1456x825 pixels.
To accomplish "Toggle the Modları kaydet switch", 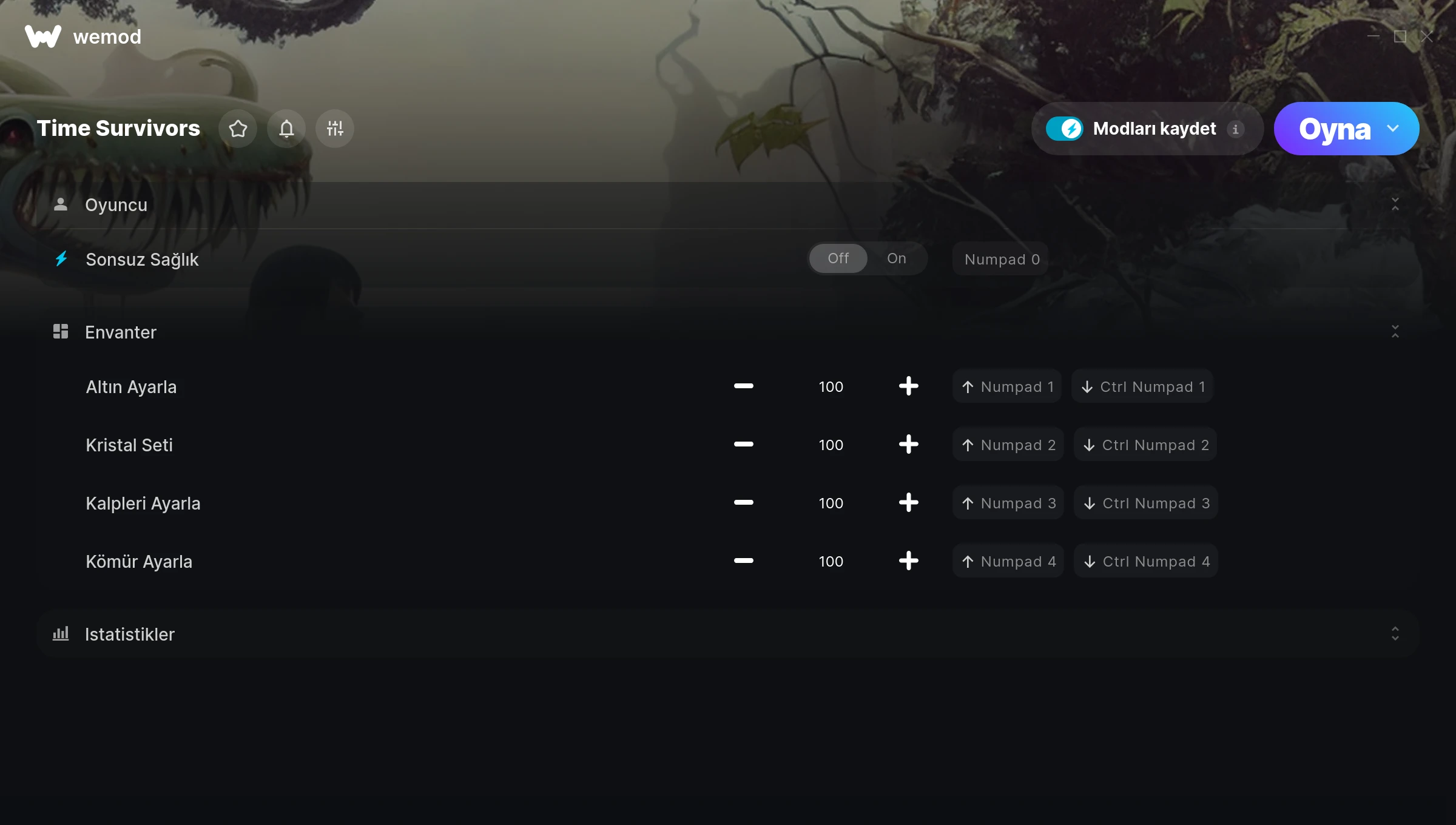I will click(1064, 129).
